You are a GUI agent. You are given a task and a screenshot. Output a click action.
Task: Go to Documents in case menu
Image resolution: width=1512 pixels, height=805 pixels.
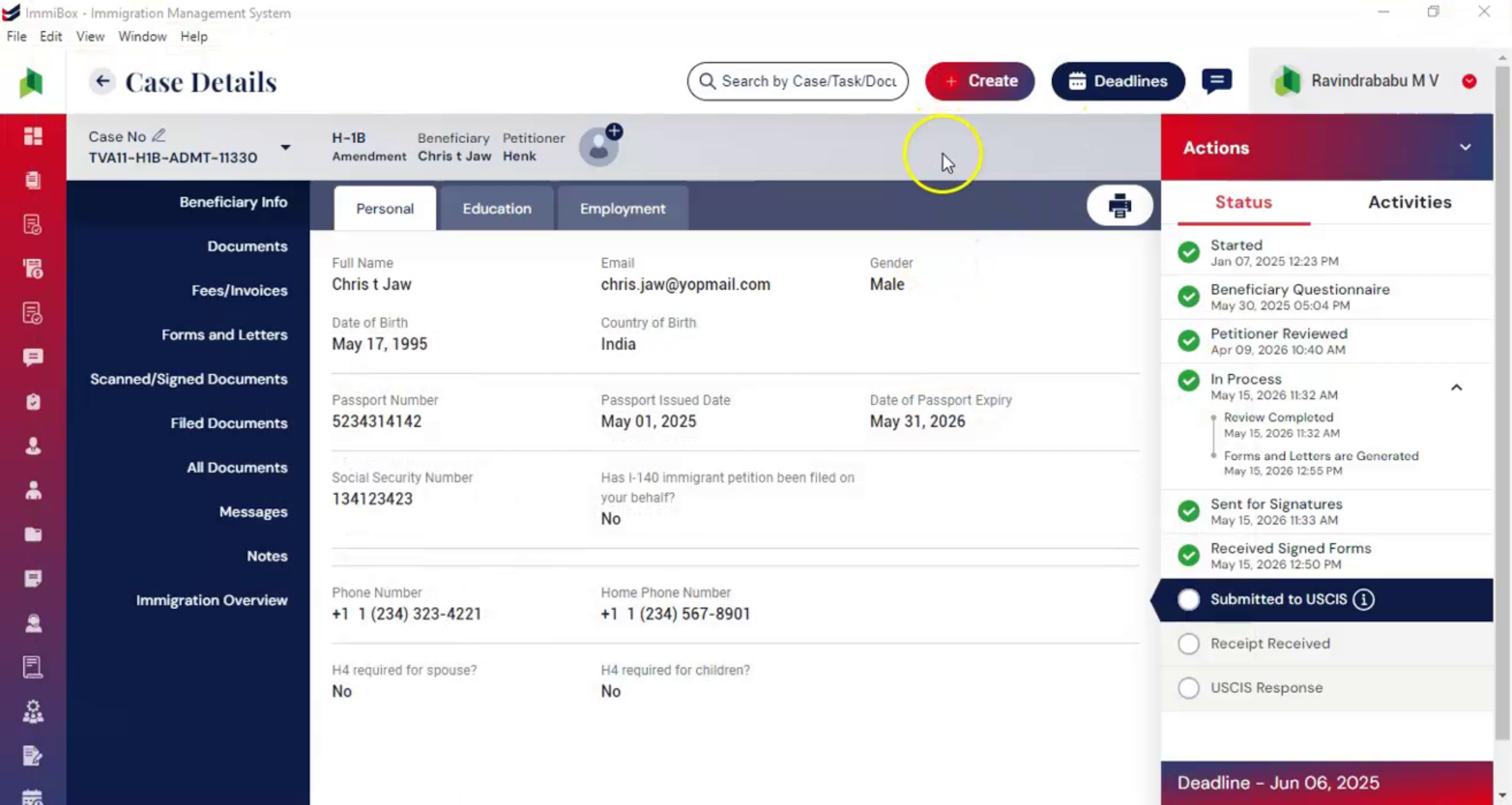(248, 246)
